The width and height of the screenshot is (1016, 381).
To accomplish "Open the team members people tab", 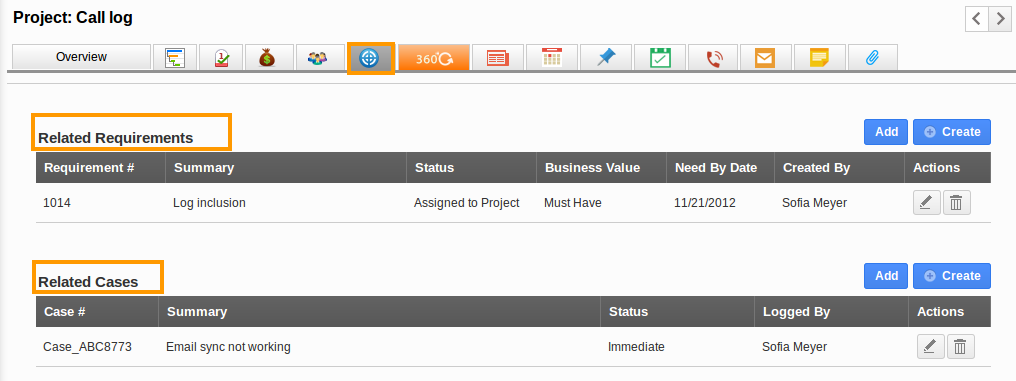I will (x=318, y=58).
